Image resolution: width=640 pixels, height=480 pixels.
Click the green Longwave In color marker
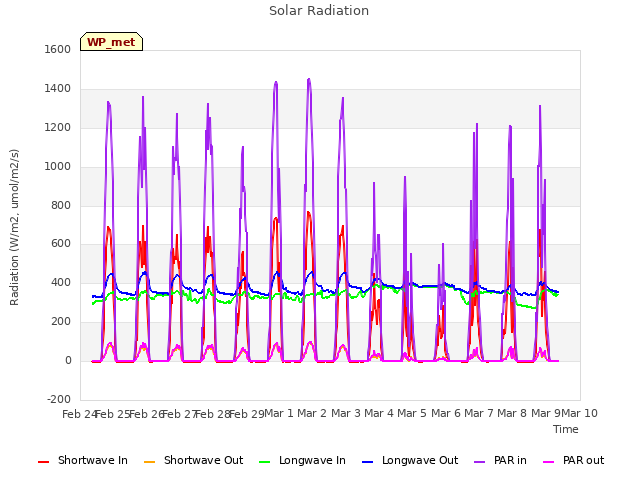coord(264,462)
